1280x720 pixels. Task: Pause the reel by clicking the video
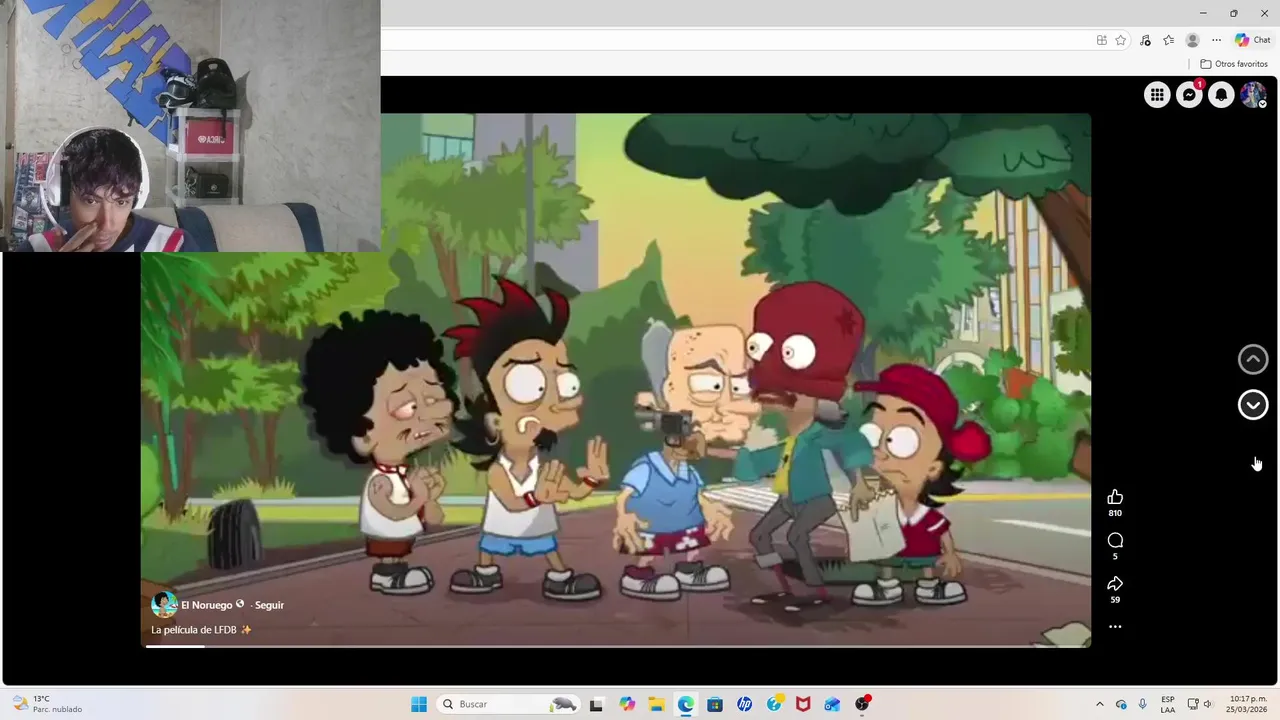616,380
